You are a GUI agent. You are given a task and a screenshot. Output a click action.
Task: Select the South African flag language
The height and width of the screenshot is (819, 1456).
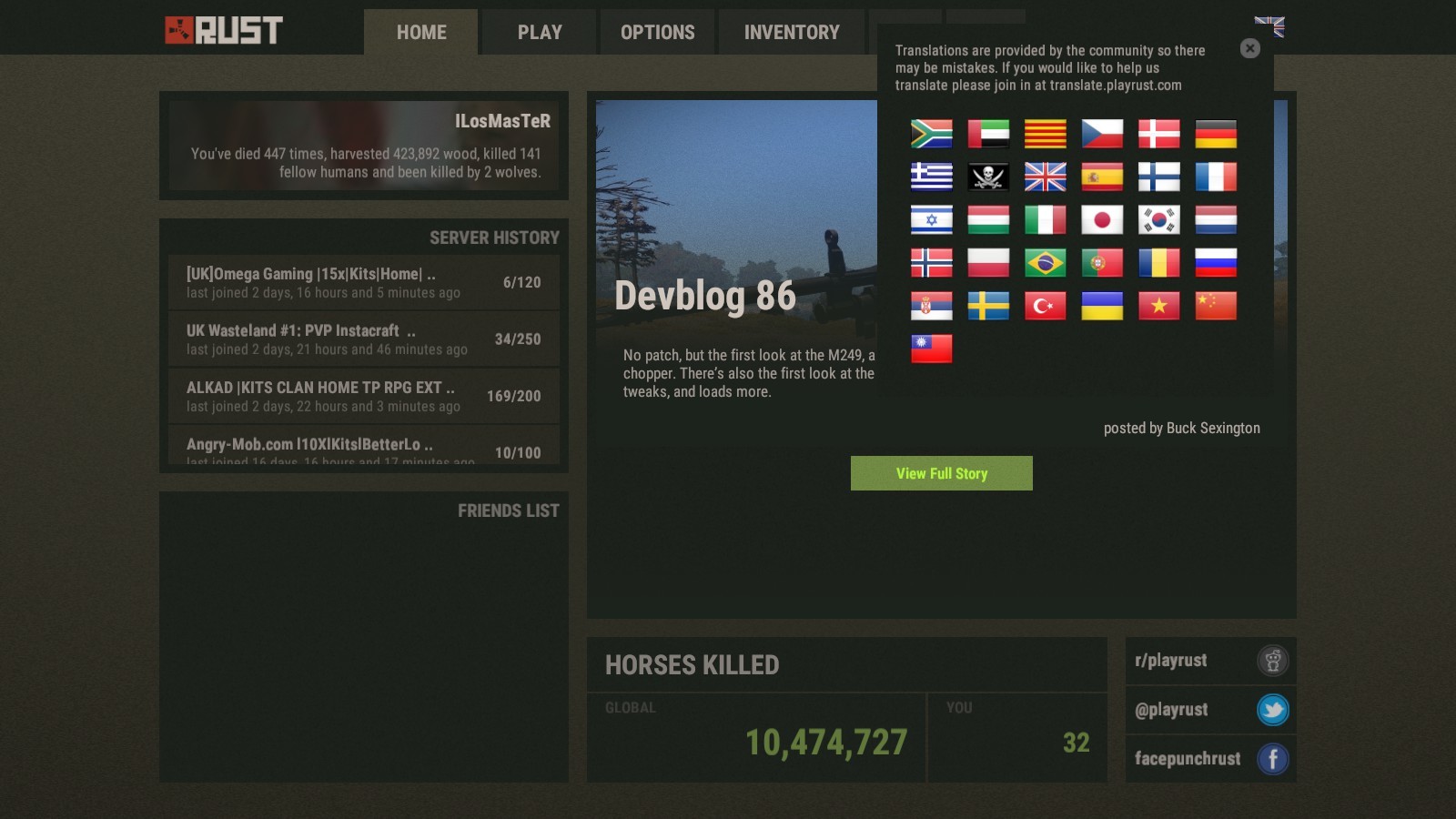tap(932, 134)
